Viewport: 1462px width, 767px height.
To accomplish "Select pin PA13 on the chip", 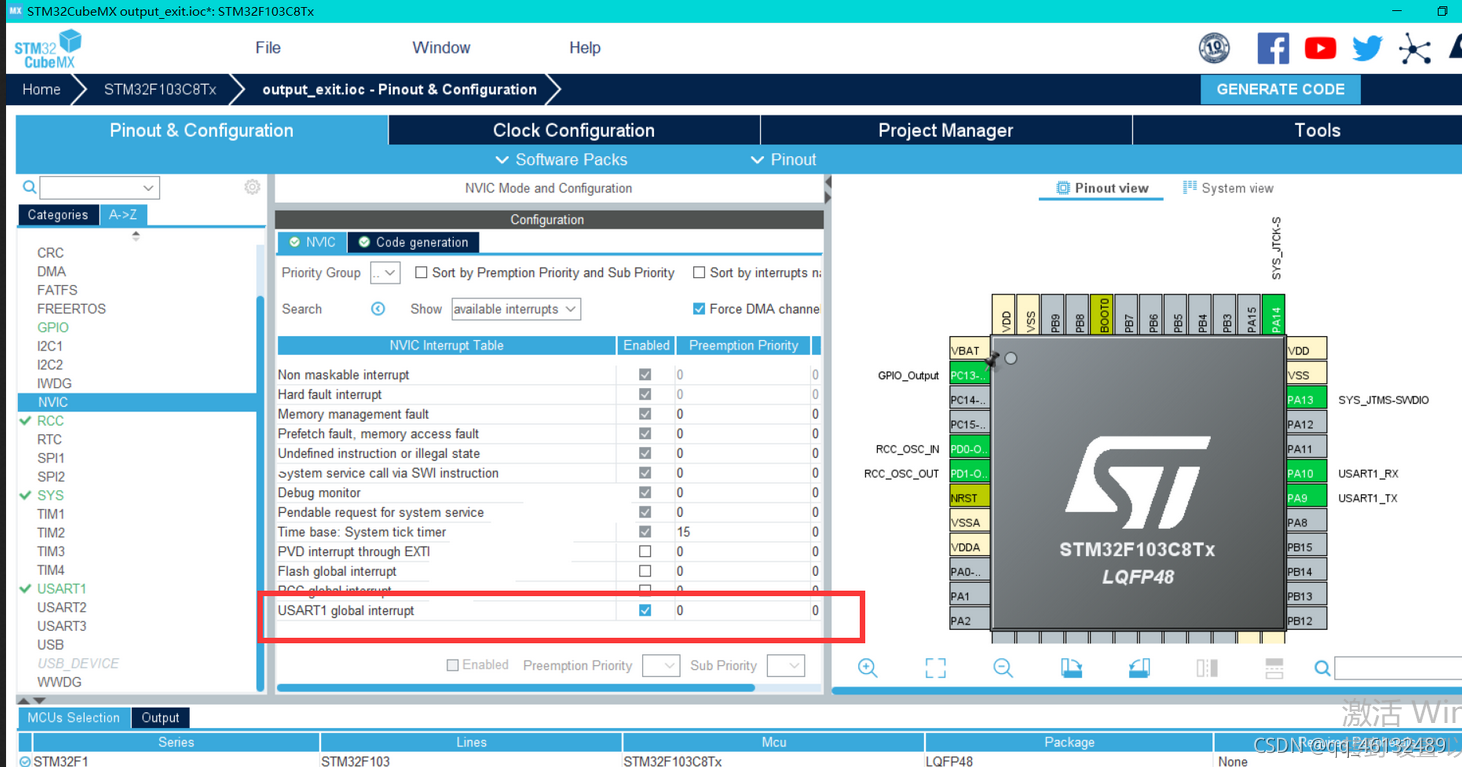I will 1306,399.
